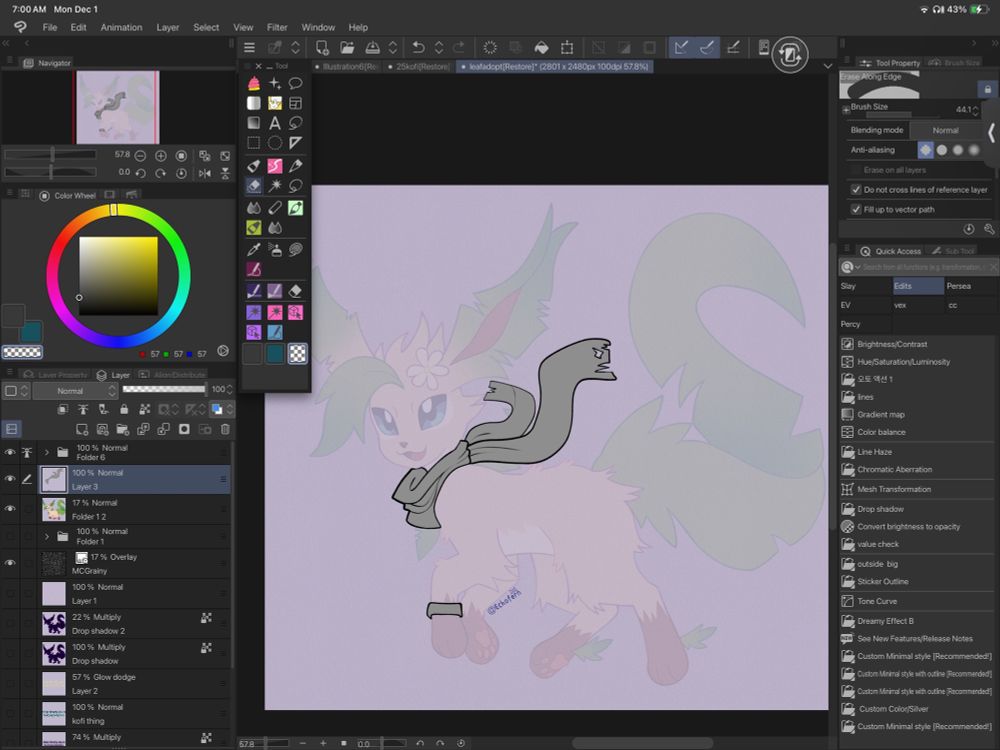
Task: Expand Folder 1 in layer list
Action: pyautogui.click(x=47, y=536)
